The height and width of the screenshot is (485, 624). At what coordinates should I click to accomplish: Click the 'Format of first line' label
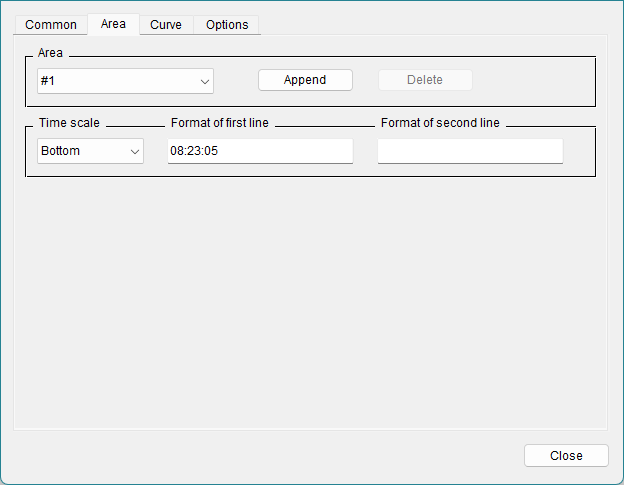point(220,123)
